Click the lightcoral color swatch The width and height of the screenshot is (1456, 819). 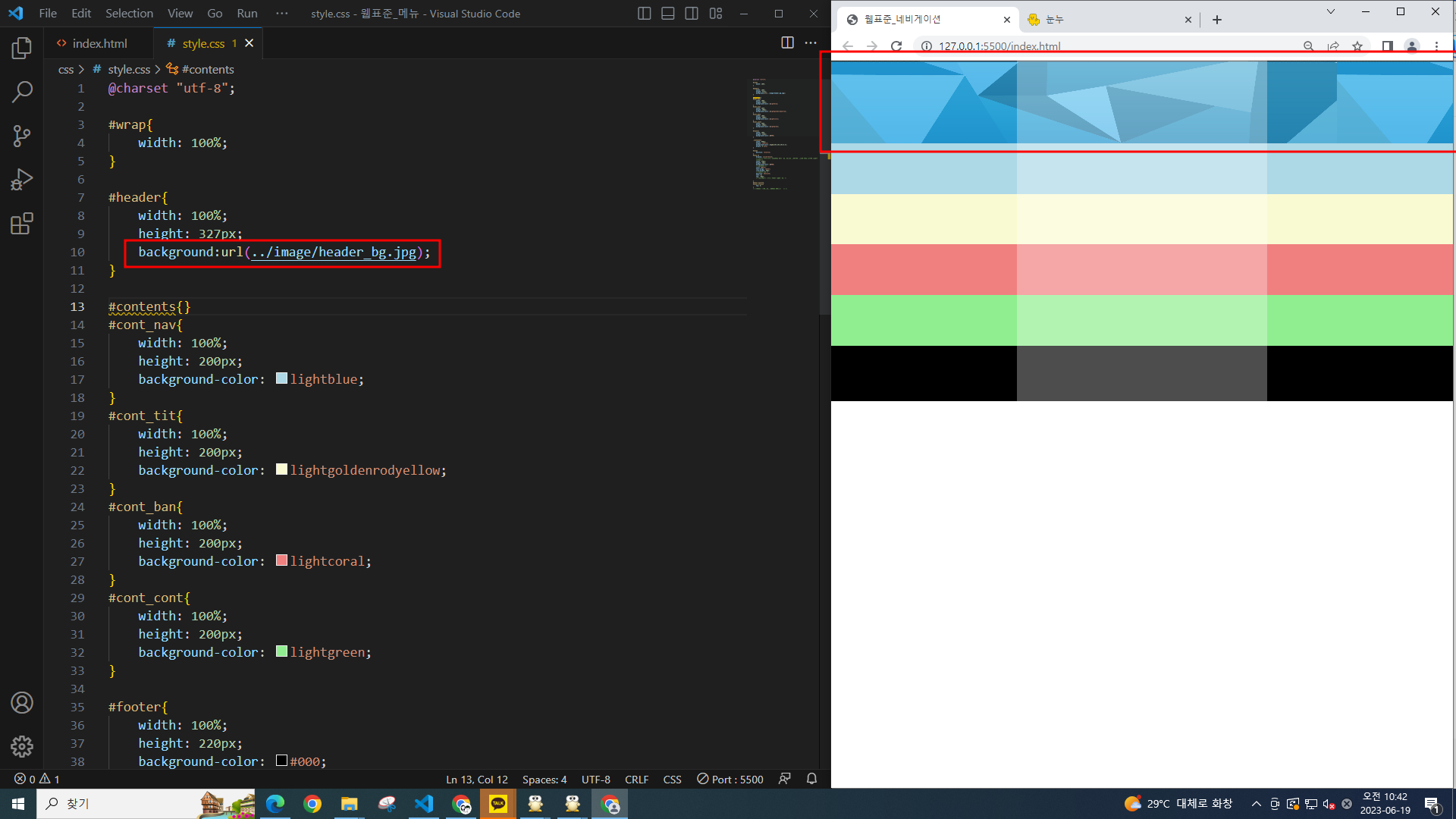click(281, 560)
